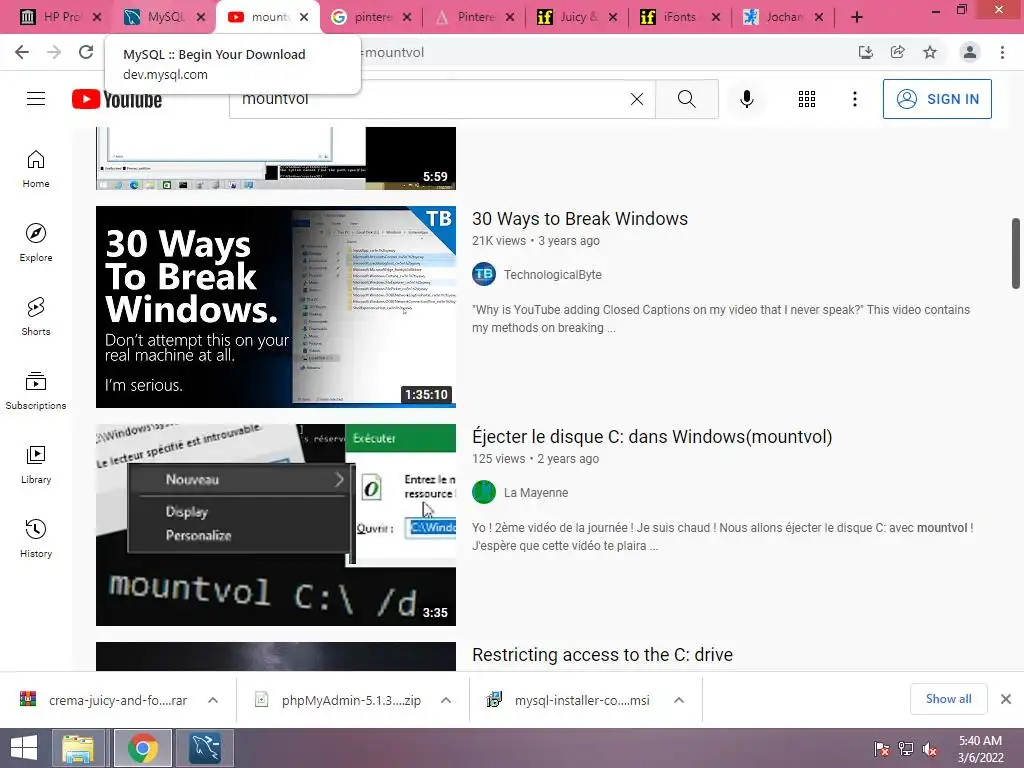This screenshot has width=1024, height=768.
Task: Switch to the Jochan tab
Action: tap(782, 17)
